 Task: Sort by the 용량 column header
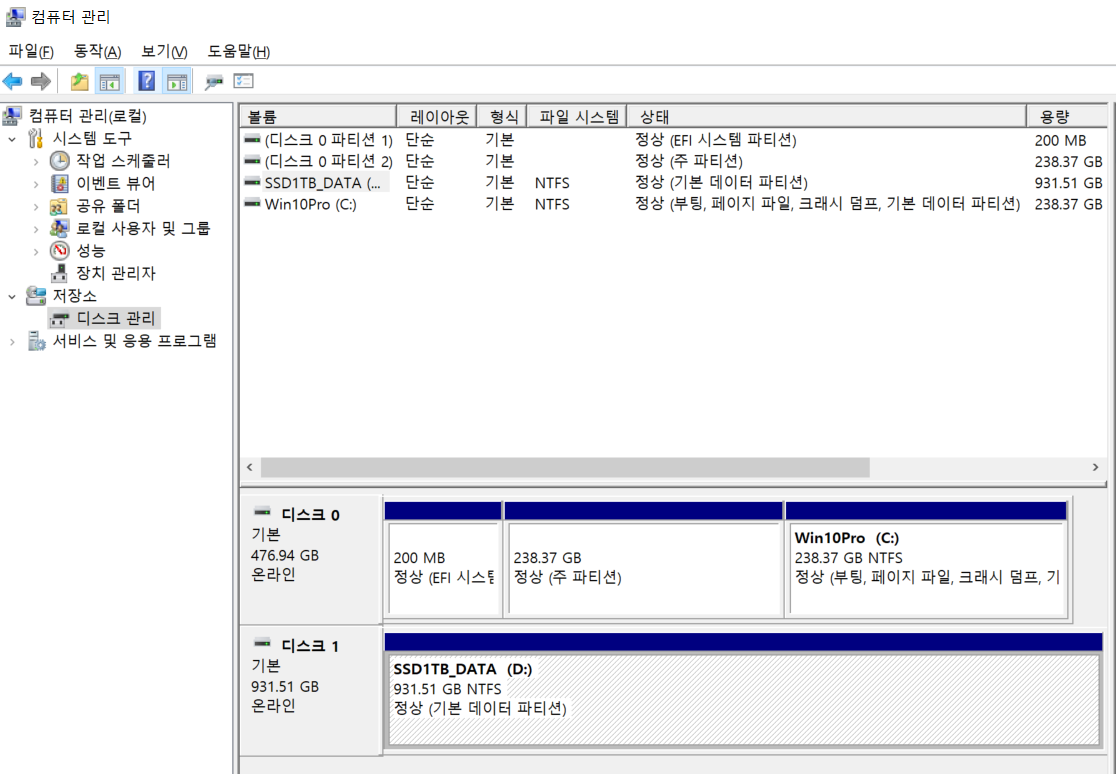(1067, 117)
